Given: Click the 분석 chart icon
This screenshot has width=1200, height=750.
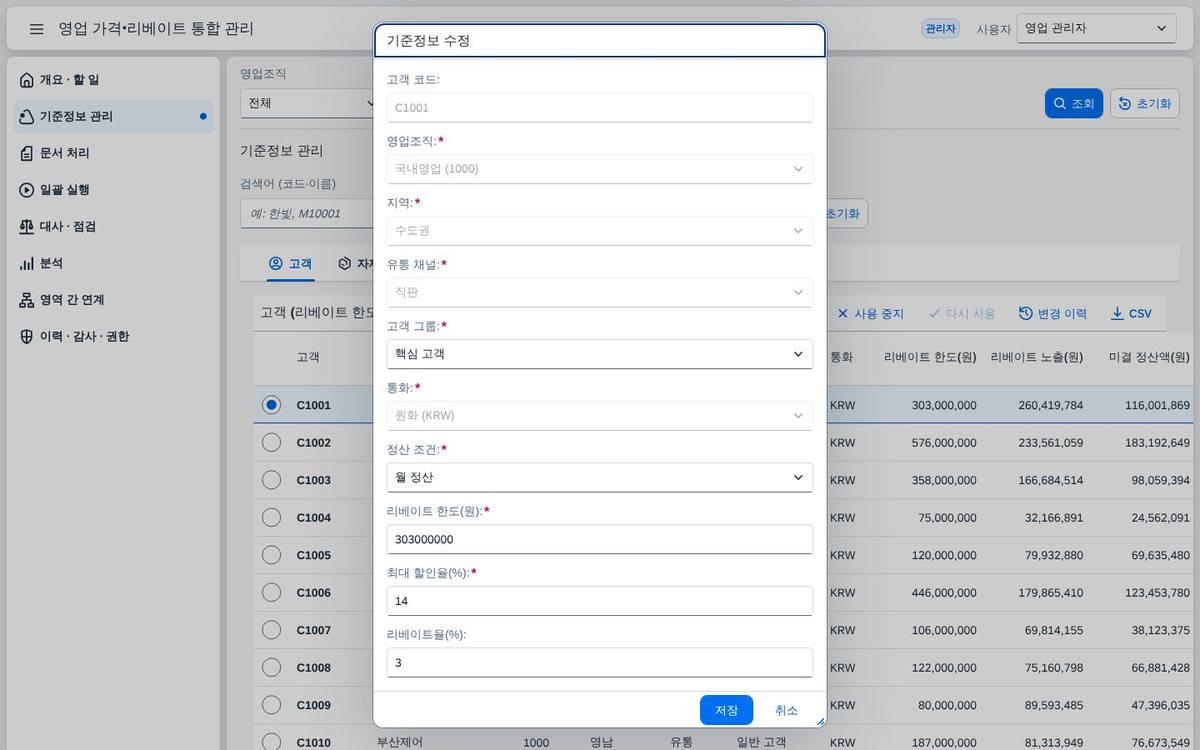Looking at the screenshot, I should click(x=27, y=263).
